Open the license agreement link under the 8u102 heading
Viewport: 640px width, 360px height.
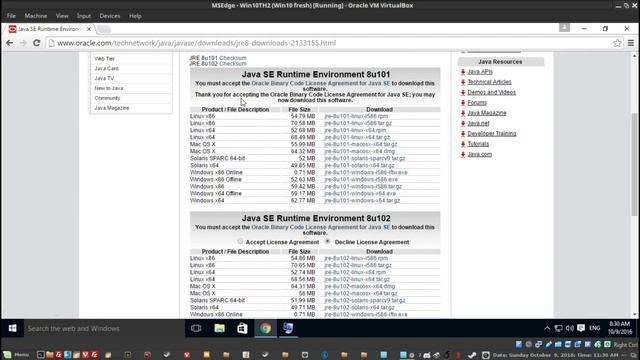click(x=321, y=227)
